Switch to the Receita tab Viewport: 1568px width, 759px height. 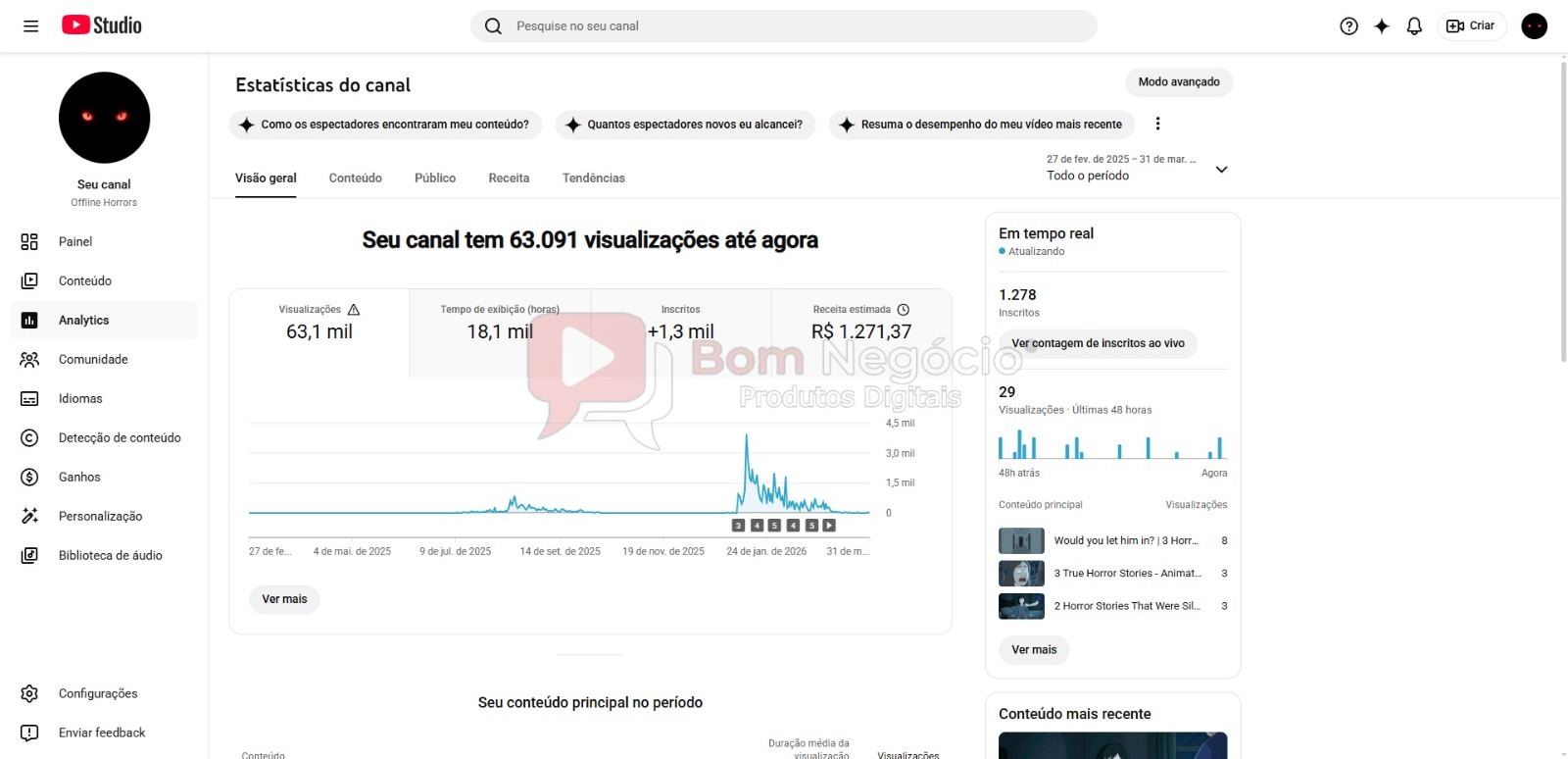(x=509, y=178)
